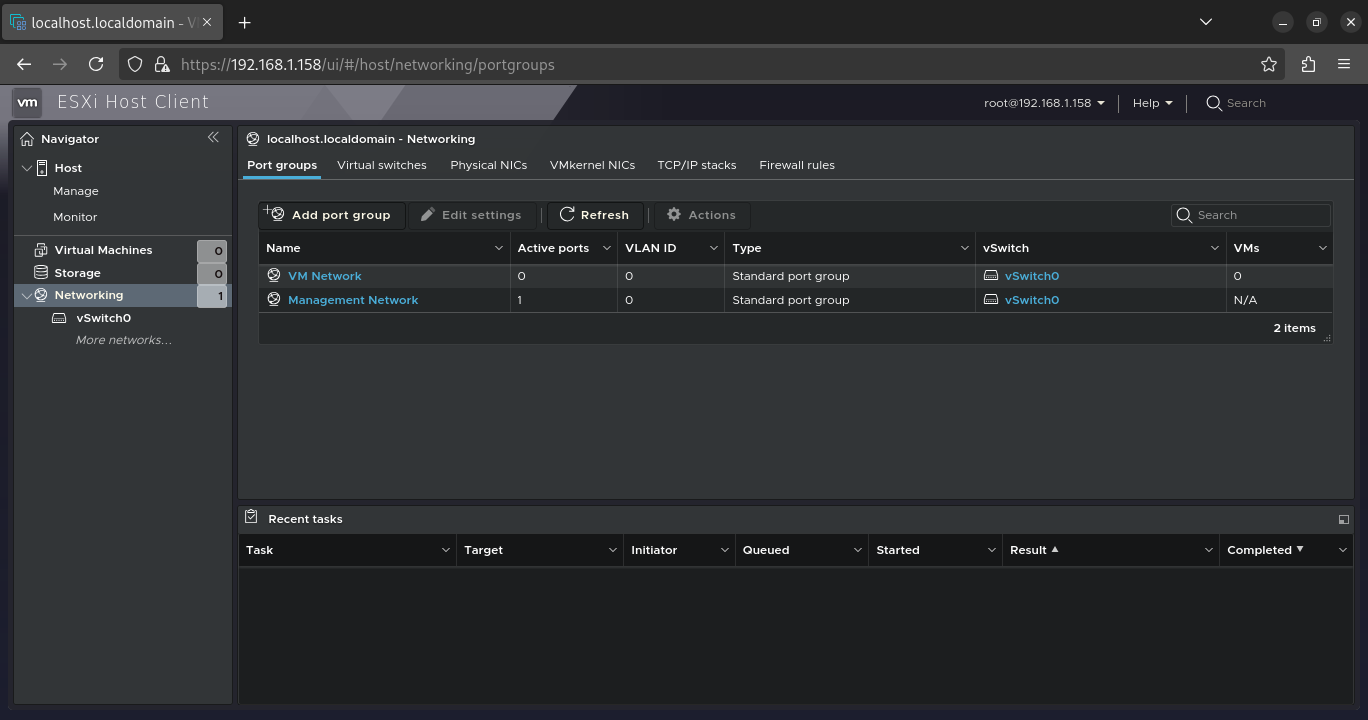Click the Refresh button
Image resolution: width=1368 pixels, height=720 pixels.
595,215
